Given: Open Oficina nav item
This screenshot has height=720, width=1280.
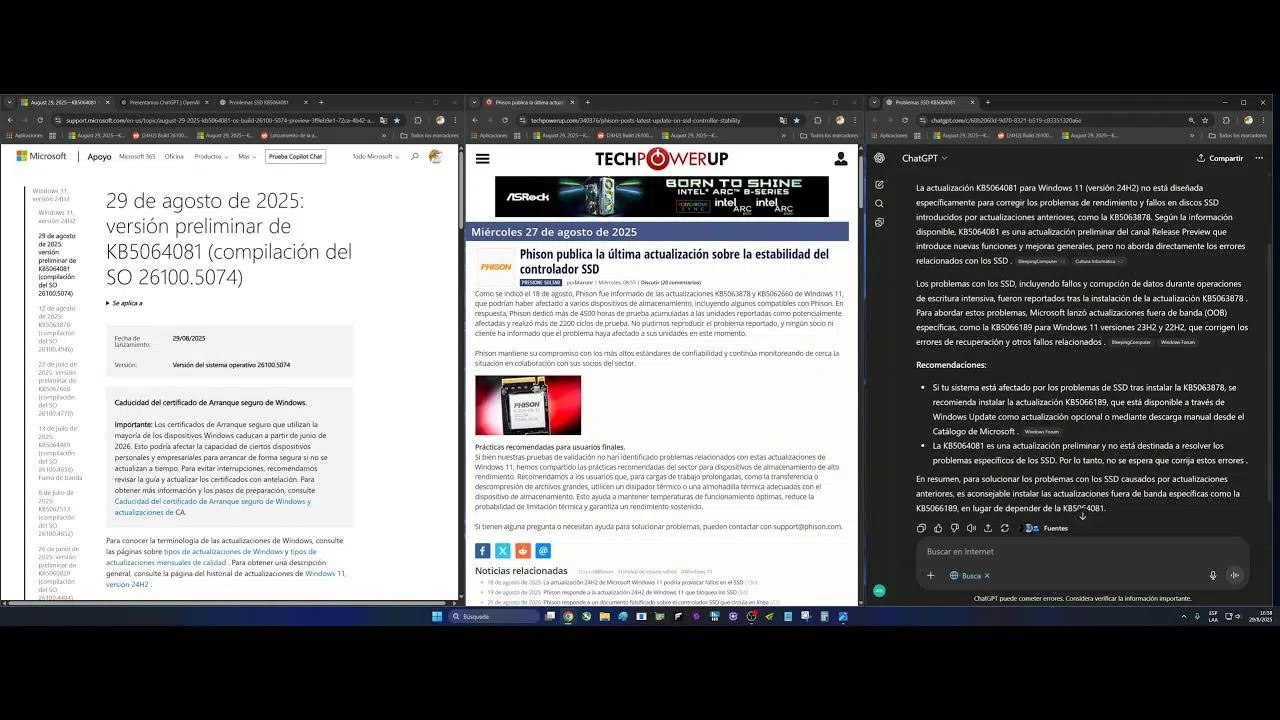Looking at the screenshot, I should [174, 157].
